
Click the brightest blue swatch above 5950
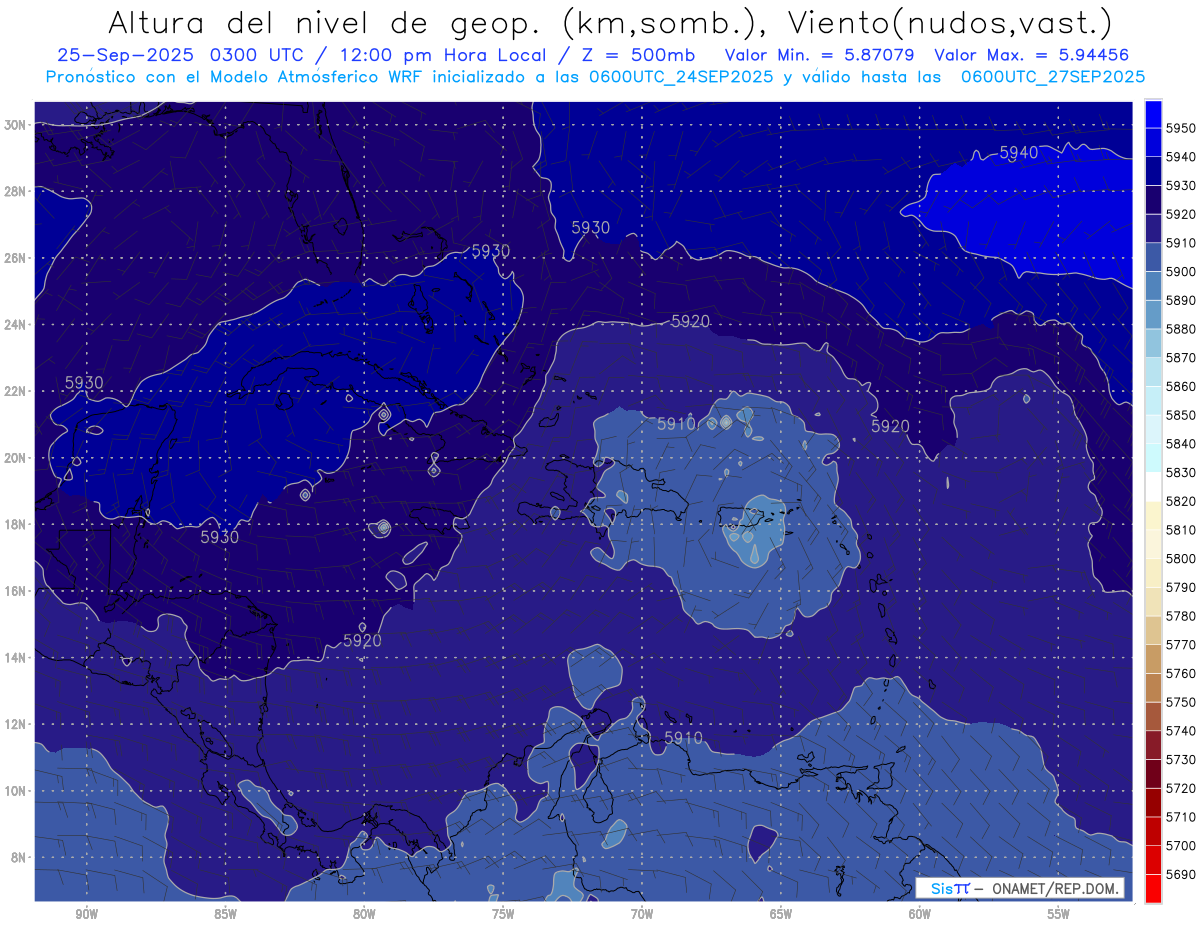pyautogui.click(x=1153, y=113)
